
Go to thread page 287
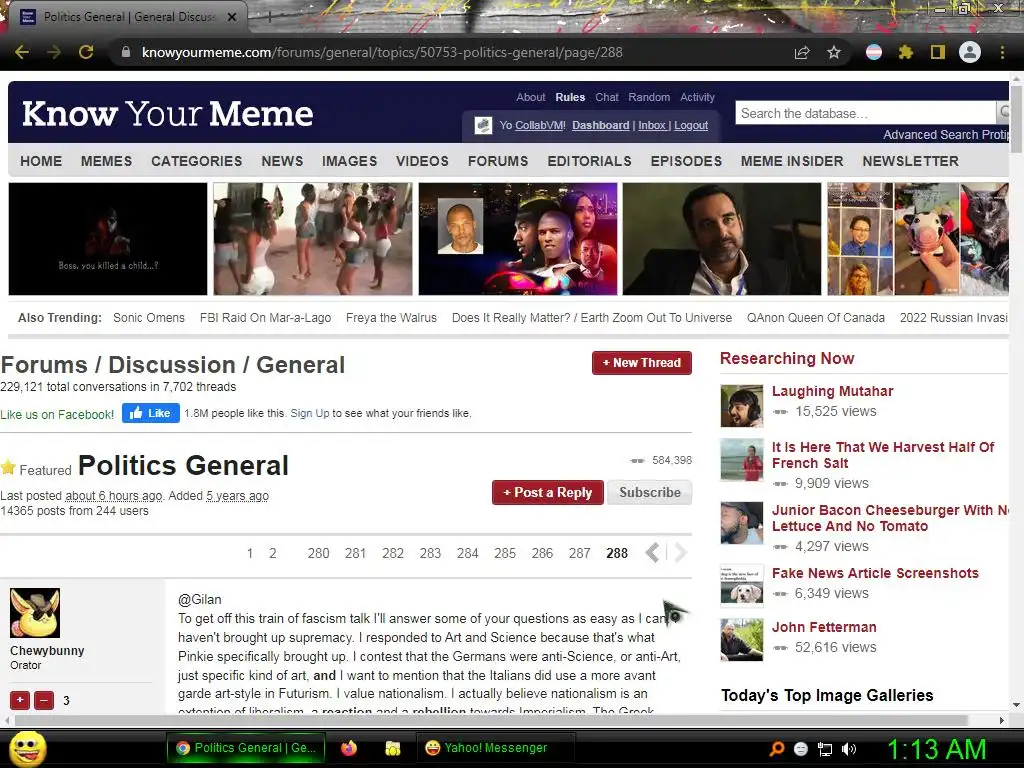point(579,553)
